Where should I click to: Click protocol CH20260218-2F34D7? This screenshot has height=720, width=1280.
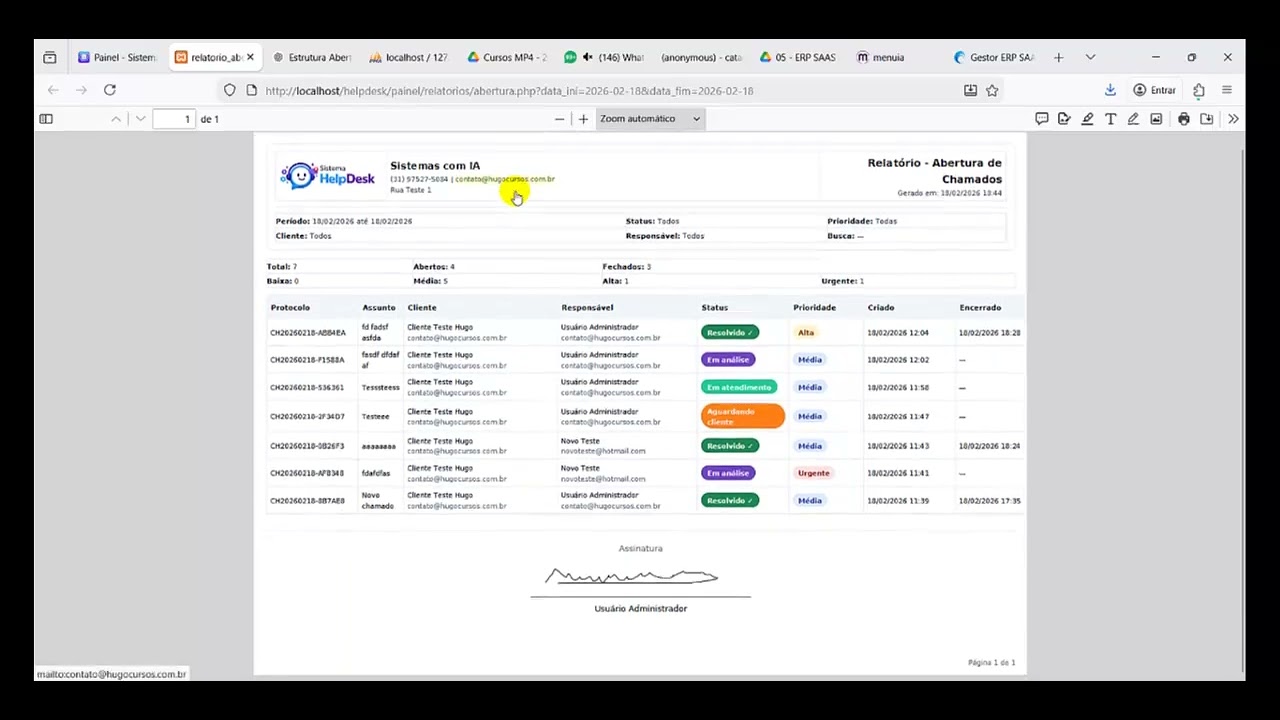coord(307,416)
